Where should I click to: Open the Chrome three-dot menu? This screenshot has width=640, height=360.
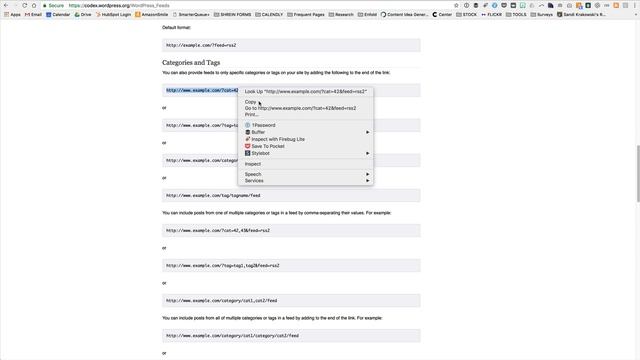click(x=635, y=5)
